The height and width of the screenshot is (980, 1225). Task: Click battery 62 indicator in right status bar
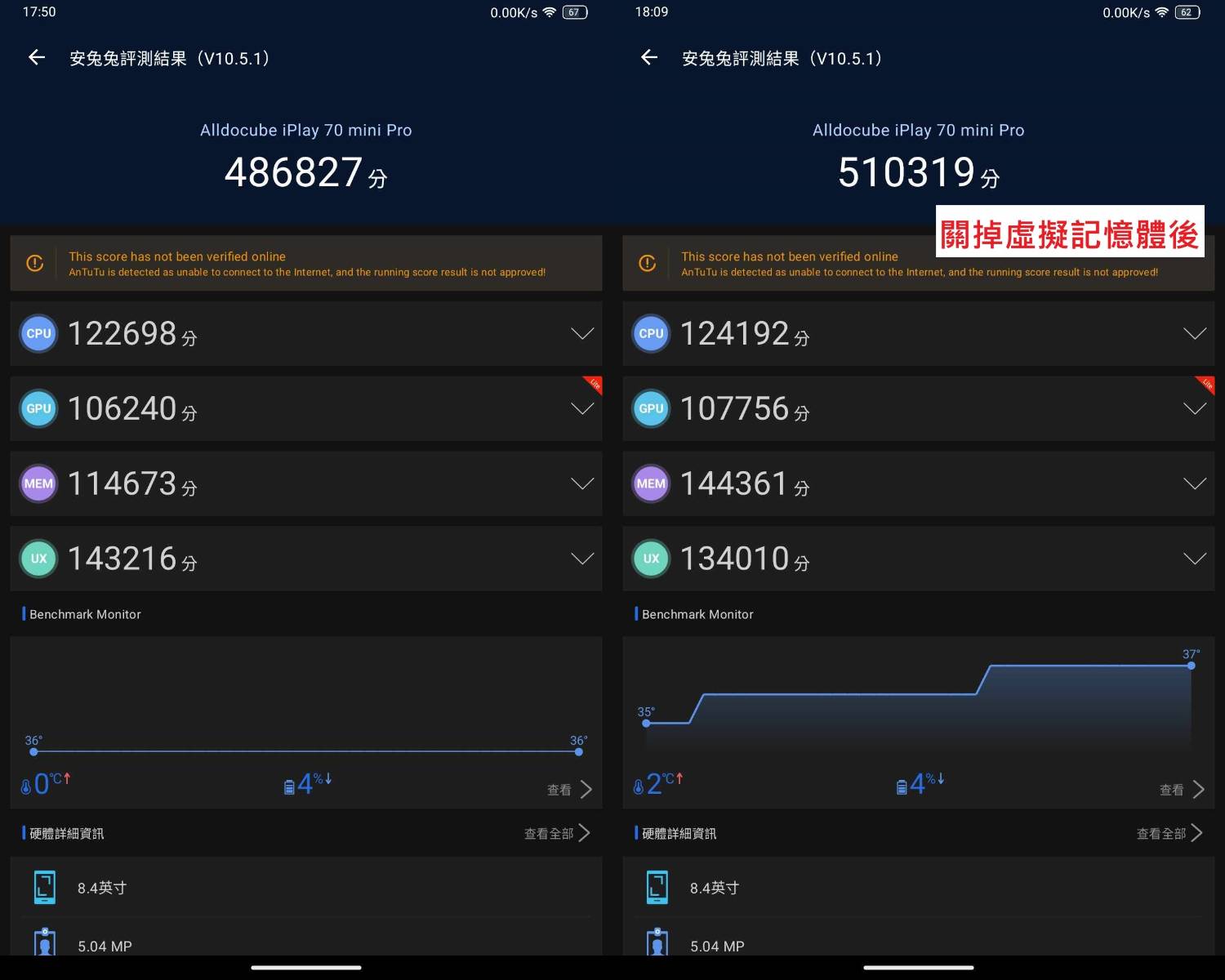point(1187,12)
